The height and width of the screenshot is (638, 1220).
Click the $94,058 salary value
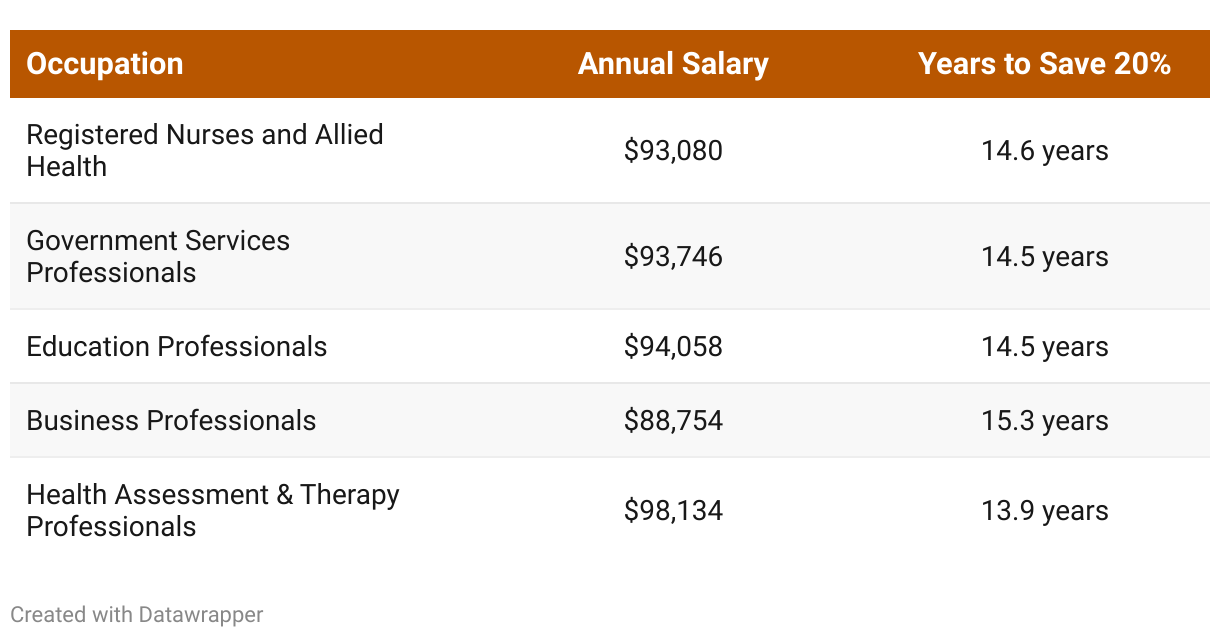click(673, 347)
